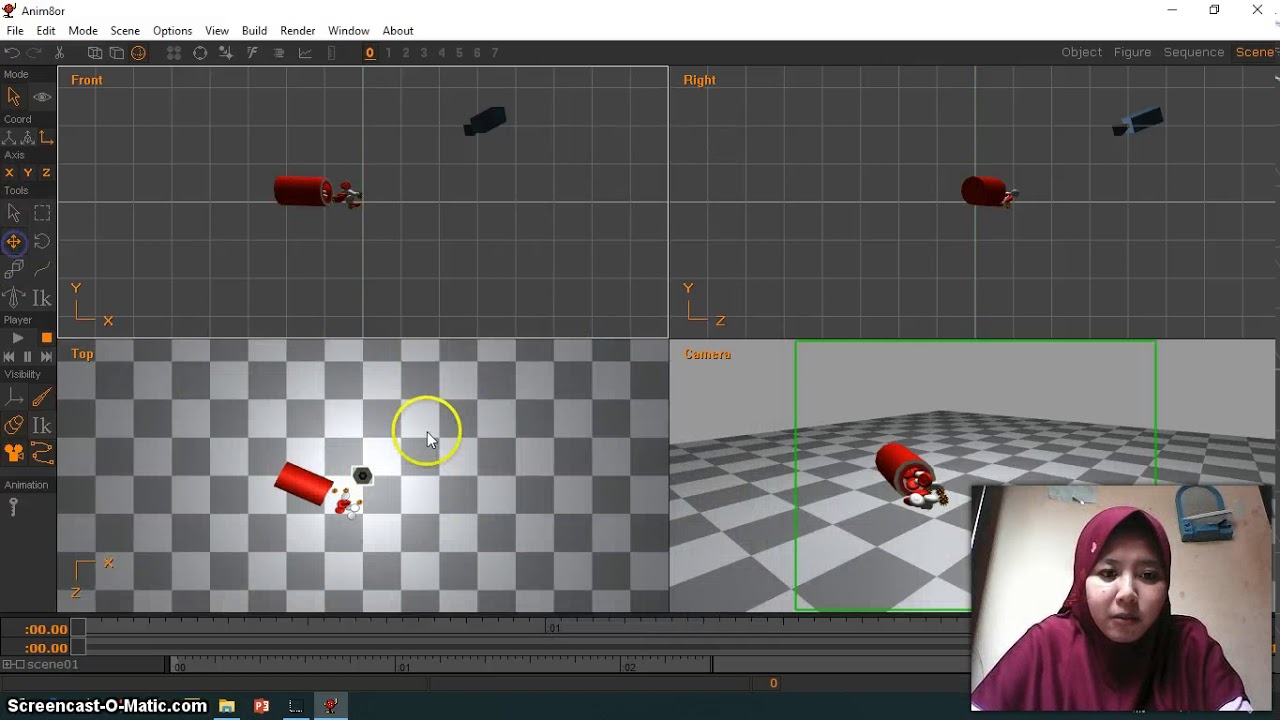
Task: Toggle the Z axis lock
Action: tap(46, 173)
